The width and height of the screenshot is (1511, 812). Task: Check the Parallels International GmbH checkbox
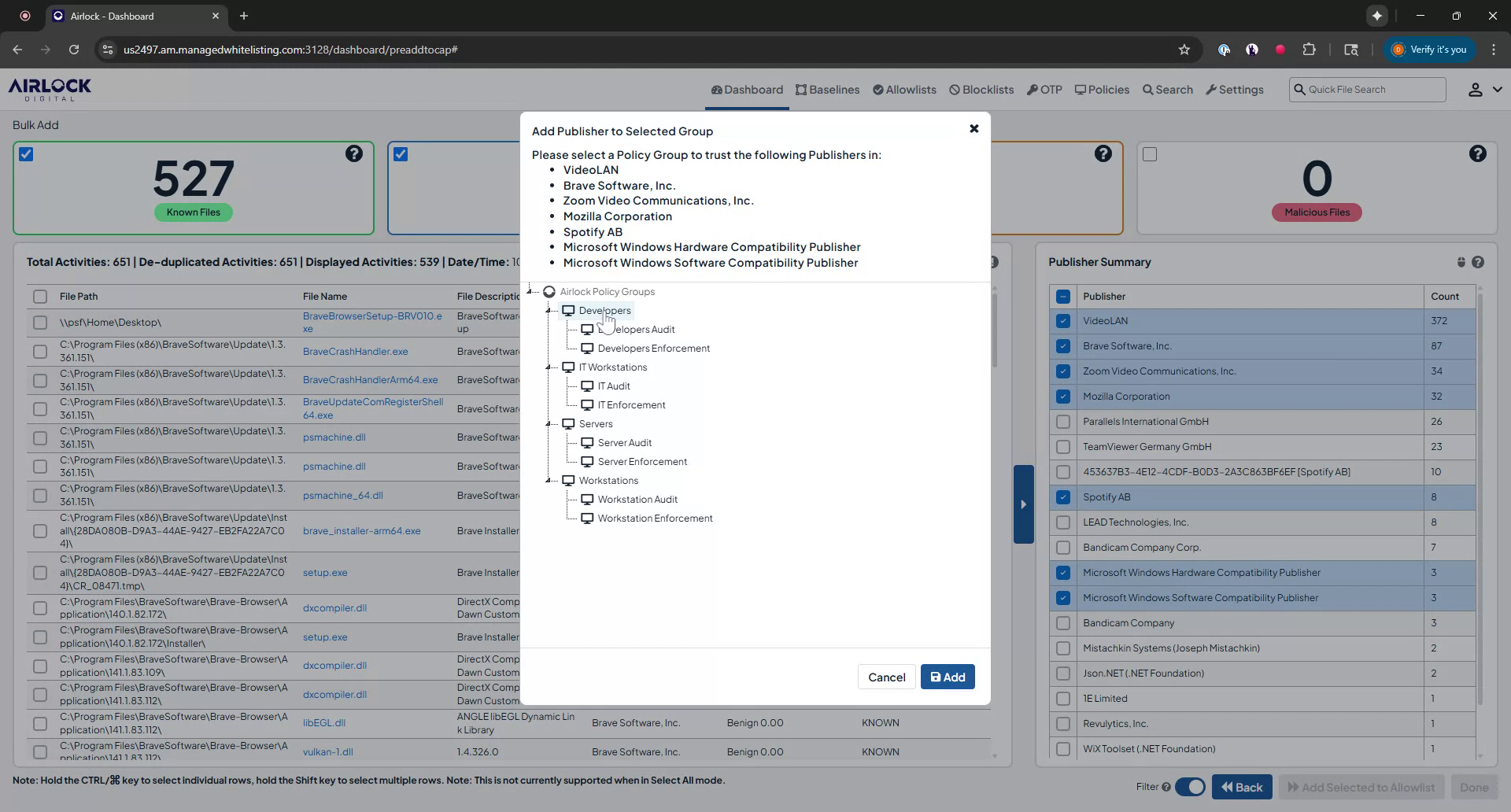pos(1063,422)
